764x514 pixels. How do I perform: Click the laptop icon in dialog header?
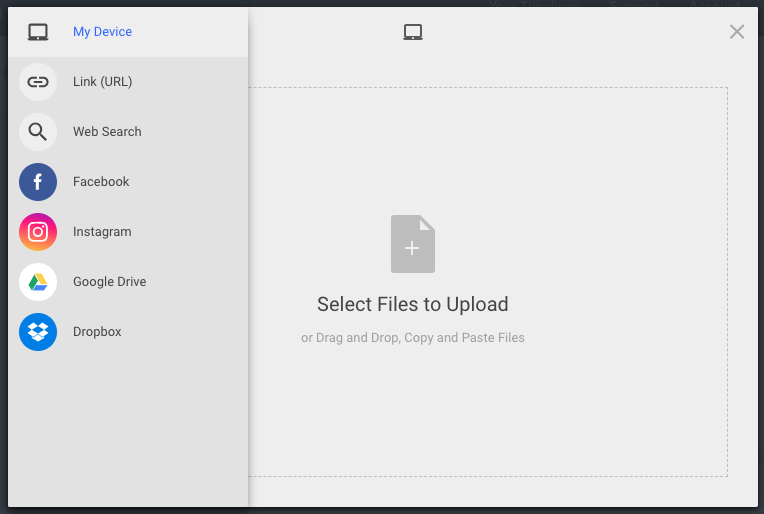pyautogui.click(x=413, y=32)
